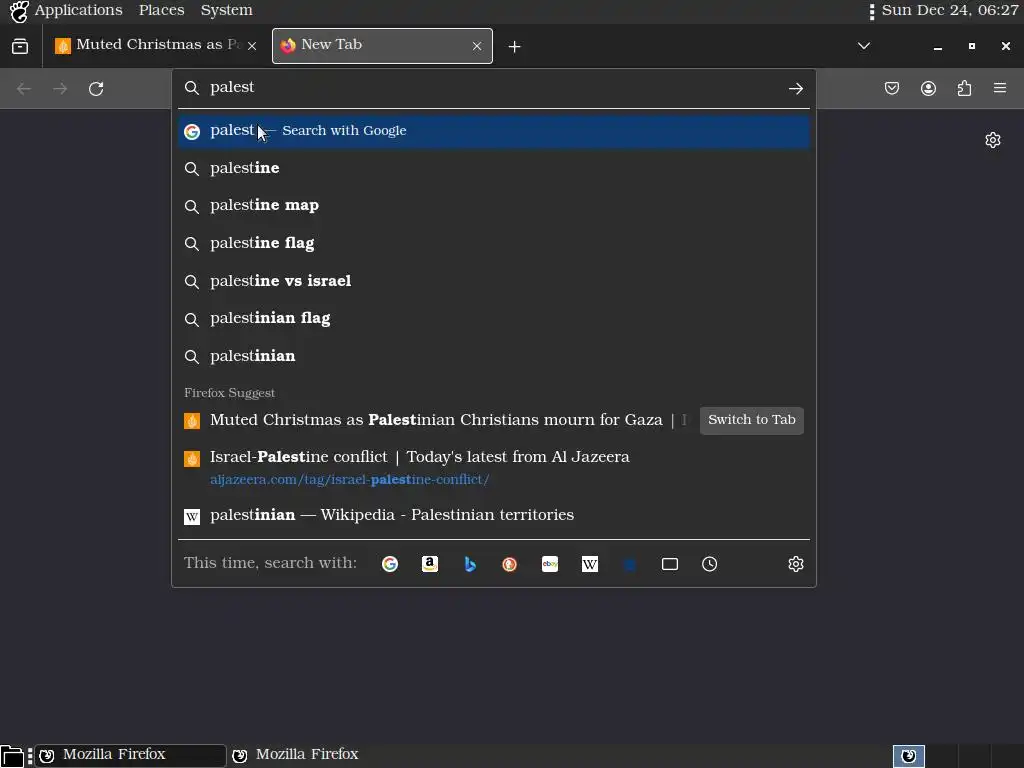Select 'palest — Search with Google' result
Screen dimensions: 1024x768
click(x=494, y=131)
